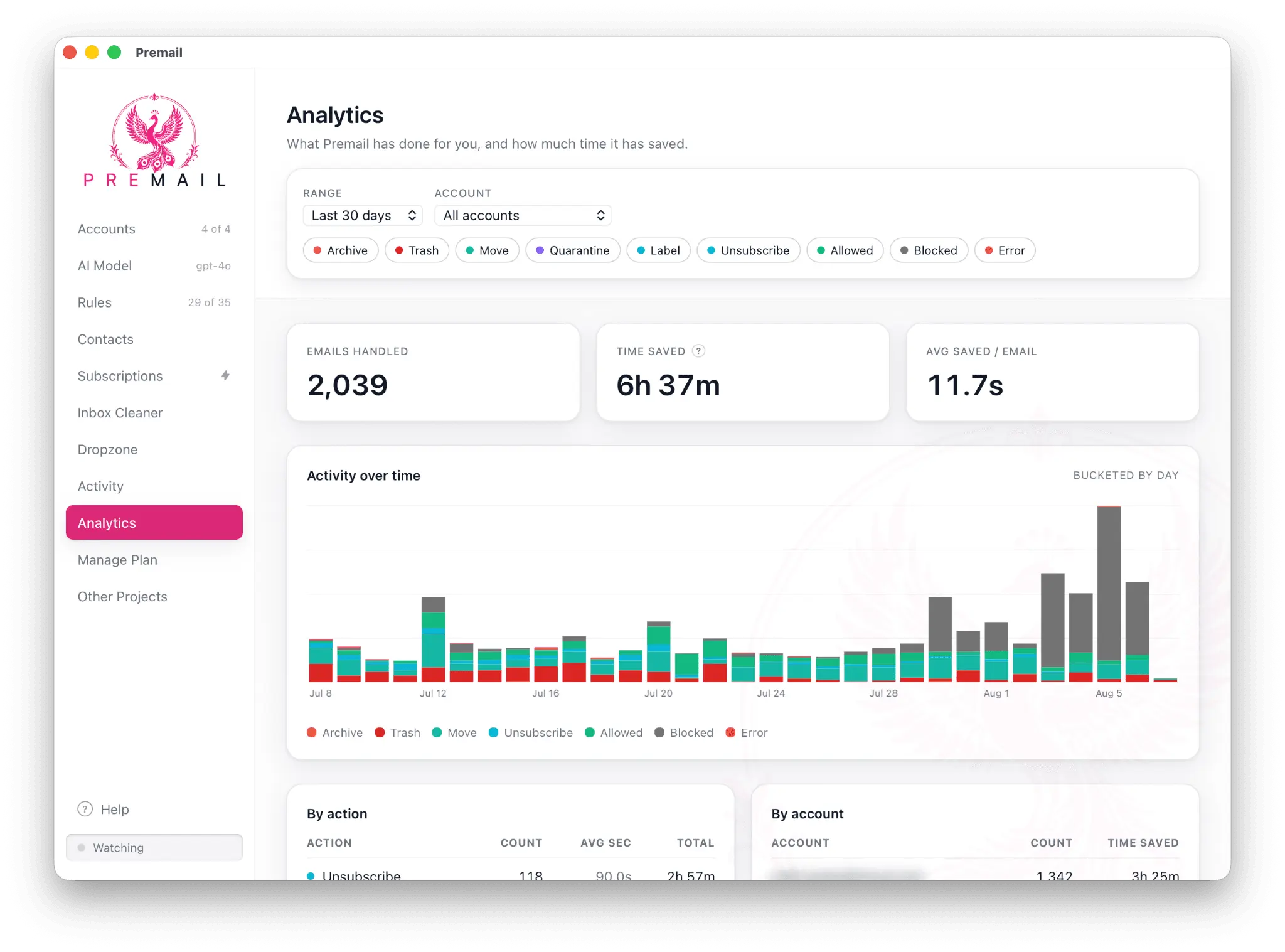Open Manage Plan
Image resolution: width=1285 pixels, height=952 pixels.
(x=154, y=560)
